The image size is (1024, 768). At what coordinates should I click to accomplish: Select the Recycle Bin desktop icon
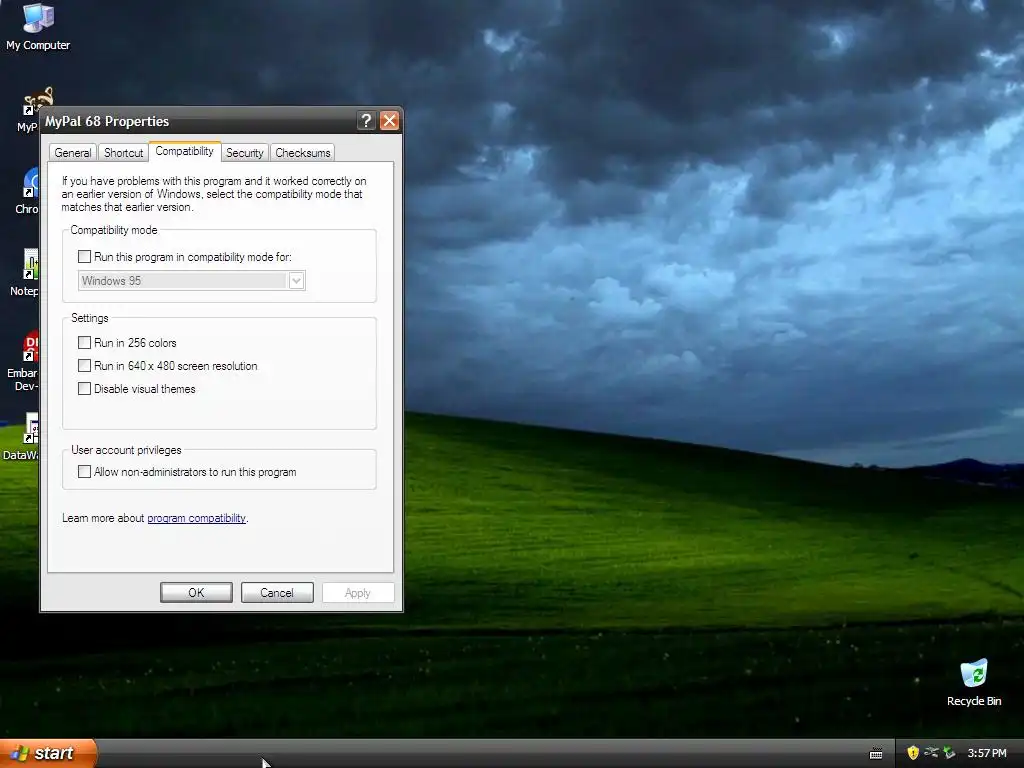974,682
